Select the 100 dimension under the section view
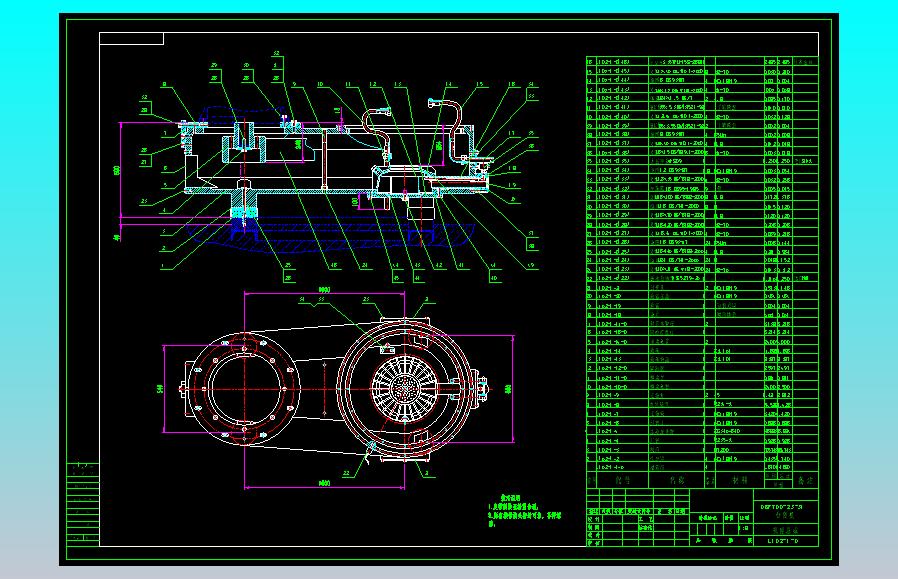Screen dimensions: 898x579 355,202
